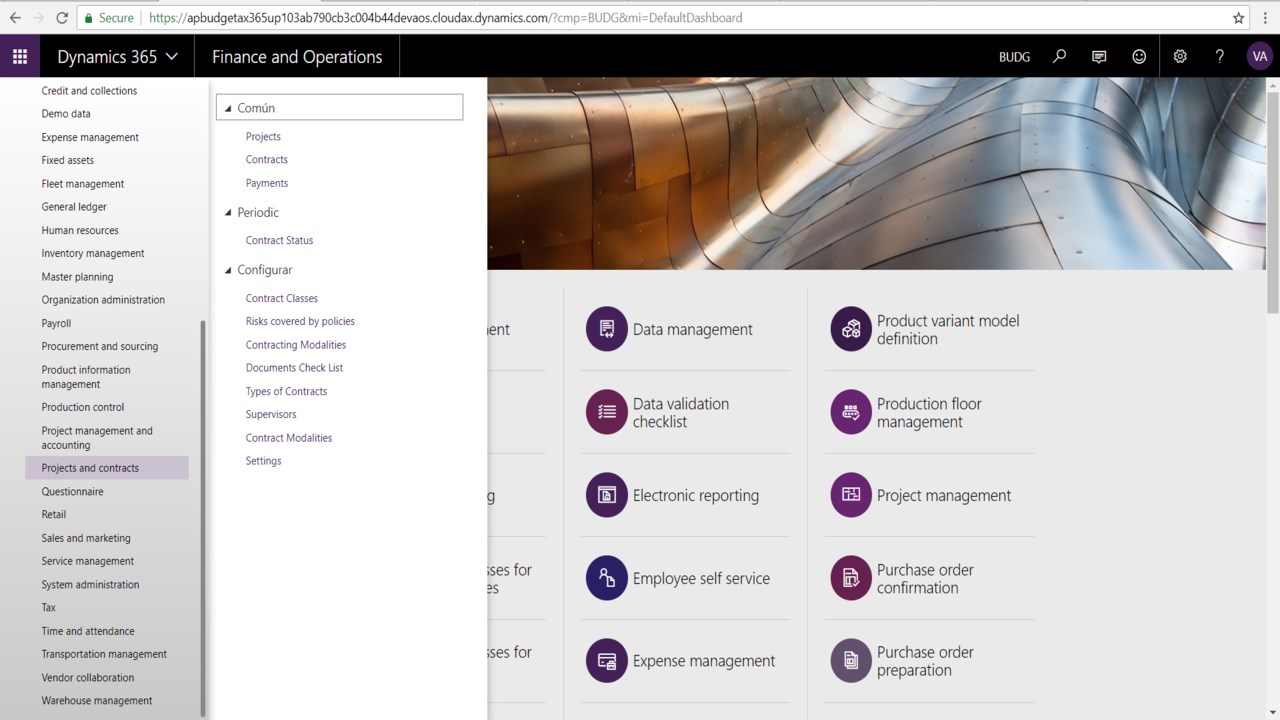Open the General ledger module
Screen dimensions: 1280x720
(74, 207)
